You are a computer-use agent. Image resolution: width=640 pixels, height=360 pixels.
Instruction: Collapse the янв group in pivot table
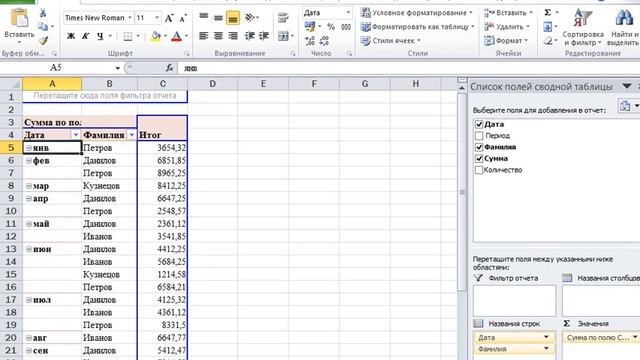point(29,148)
